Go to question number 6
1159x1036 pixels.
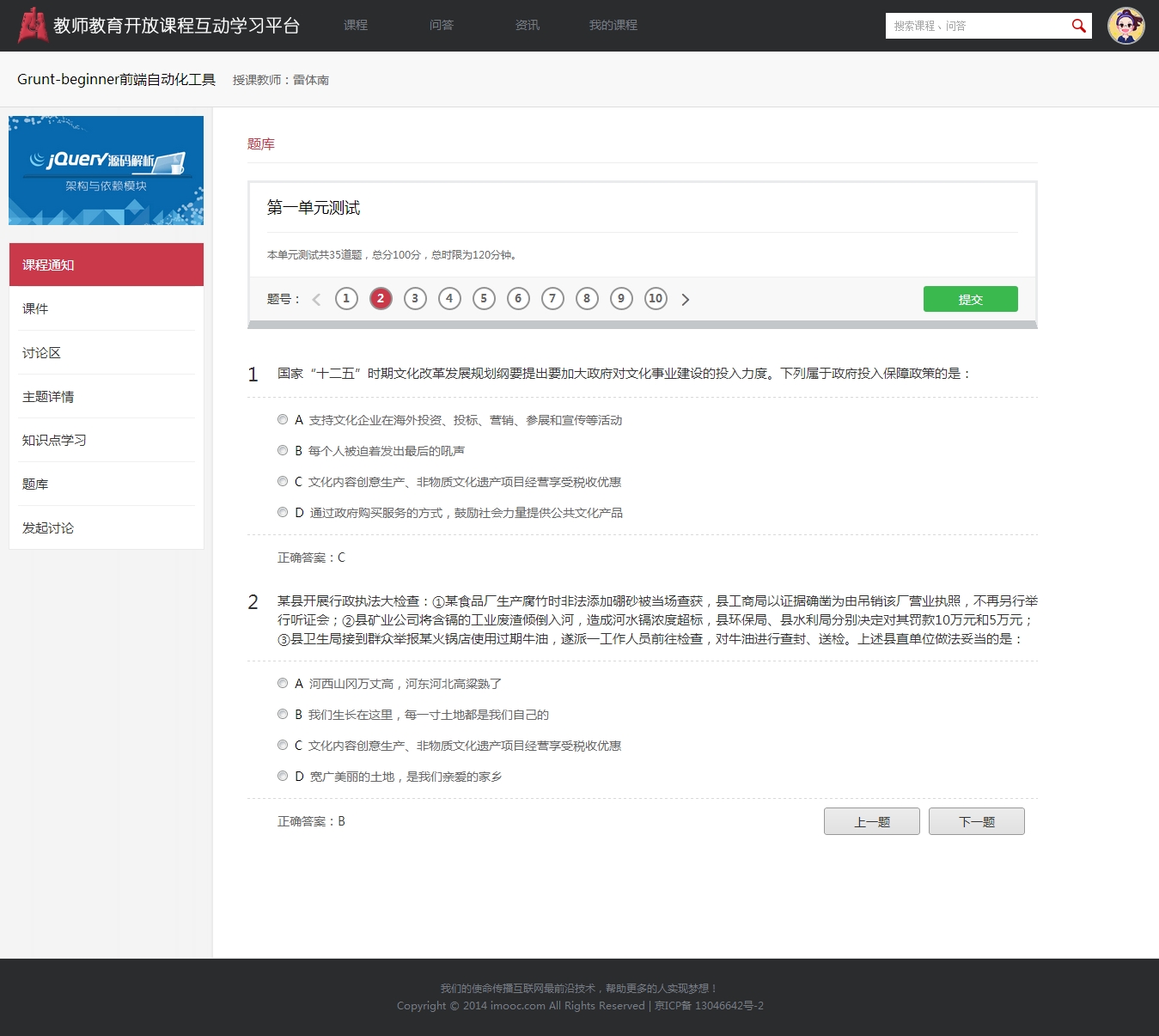(x=518, y=298)
